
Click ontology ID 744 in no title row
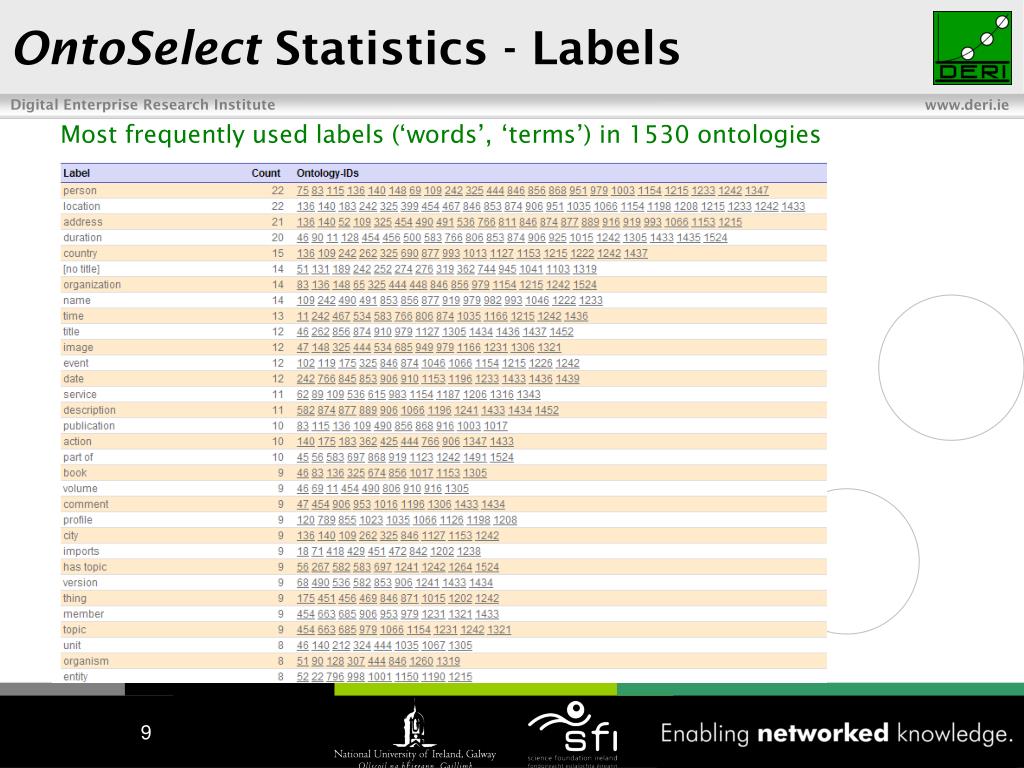click(x=487, y=269)
